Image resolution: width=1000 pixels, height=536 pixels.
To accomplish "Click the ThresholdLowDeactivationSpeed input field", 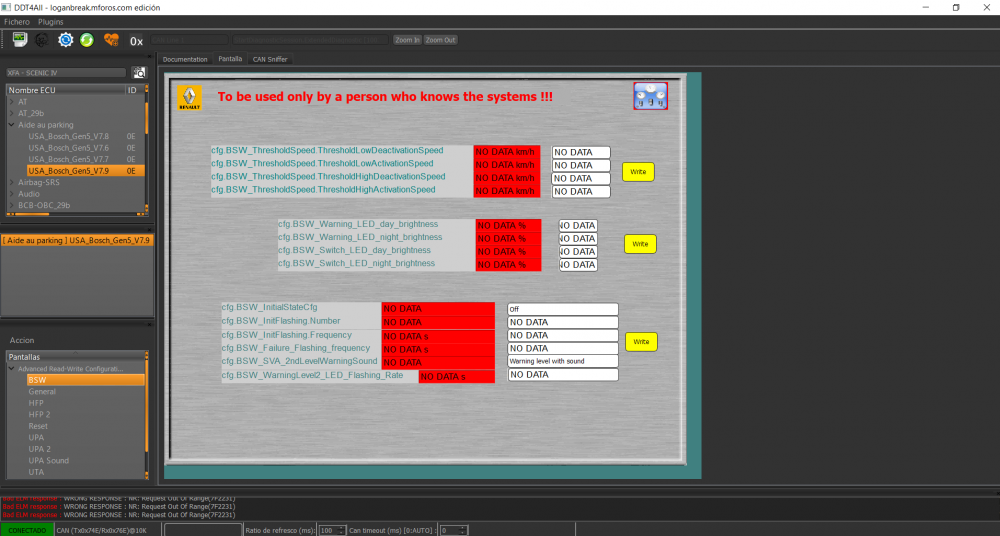I will click(x=581, y=153).
